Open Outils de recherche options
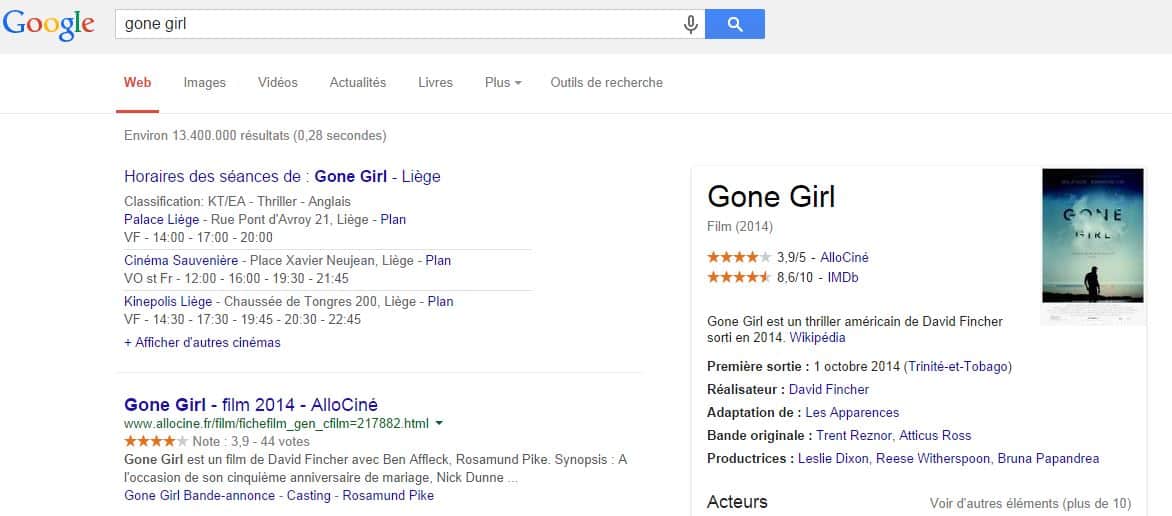The height and width of the screenshot is (516, 1172). (607, 82)
